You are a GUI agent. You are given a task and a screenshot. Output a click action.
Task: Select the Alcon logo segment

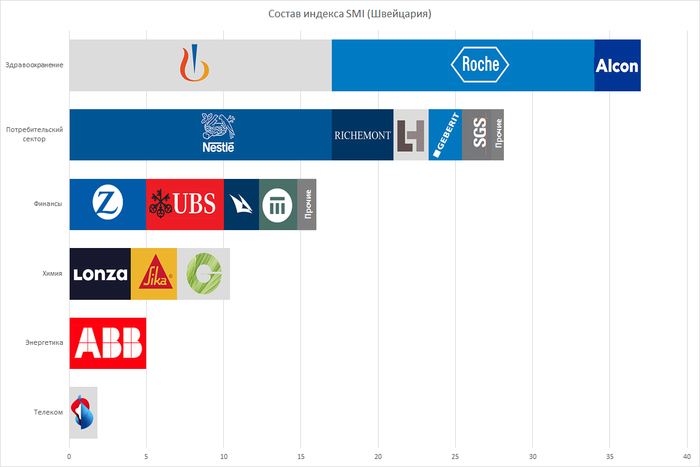(x=617, y=65)
